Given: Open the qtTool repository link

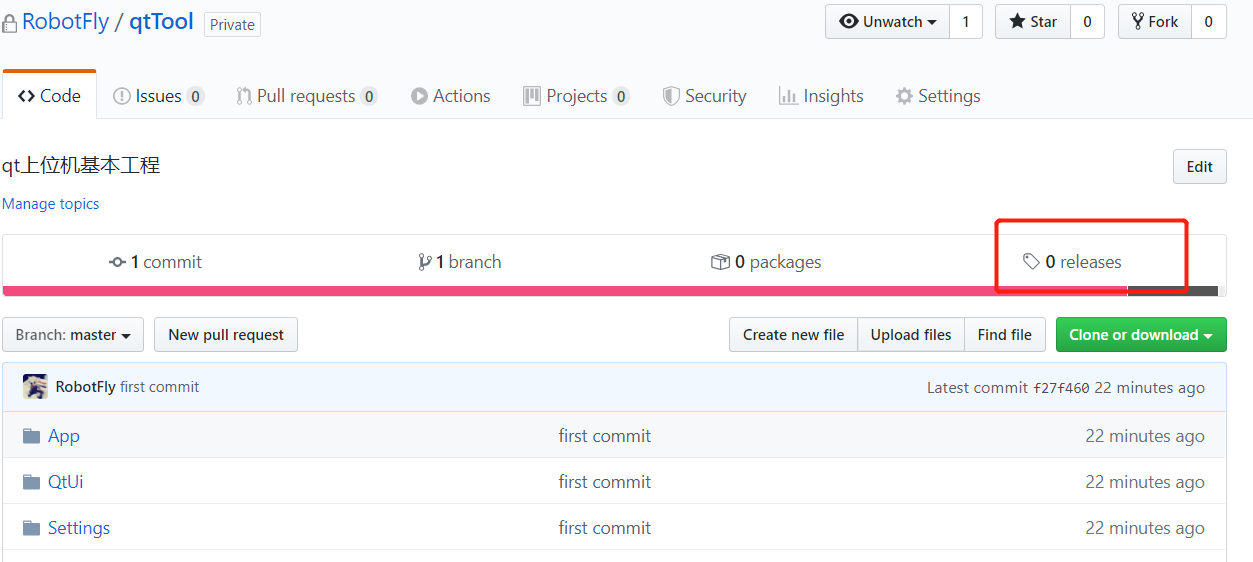Looking at the screenshot, I should tap(161, 22).
